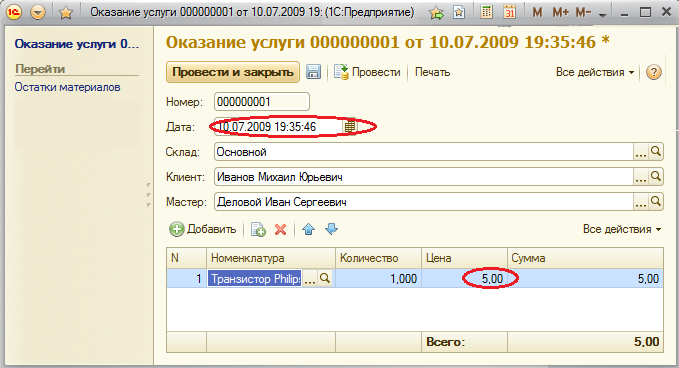Image resolution: width=679 pixels, height=368 pixels.
Task: Click the M- memory subtract button
Action: pos(583,13)
